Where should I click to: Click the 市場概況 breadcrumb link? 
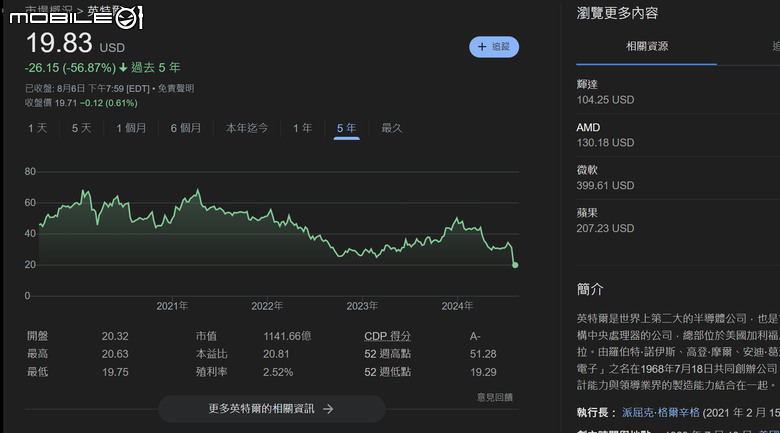tap(48, 9)
